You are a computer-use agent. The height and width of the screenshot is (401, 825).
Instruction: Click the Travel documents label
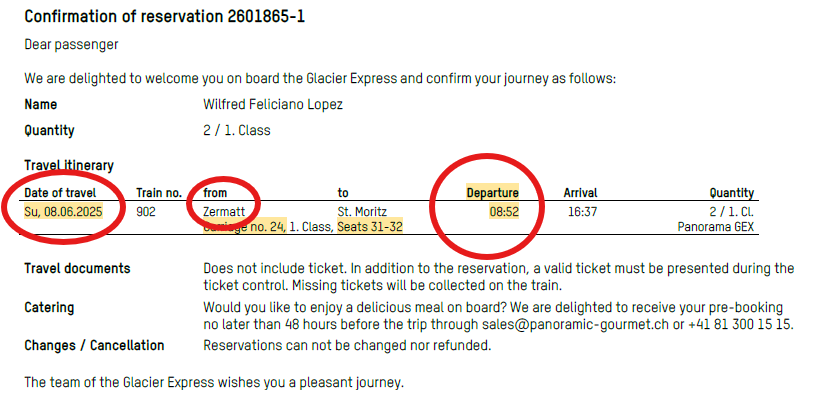(x=77, y=268)
